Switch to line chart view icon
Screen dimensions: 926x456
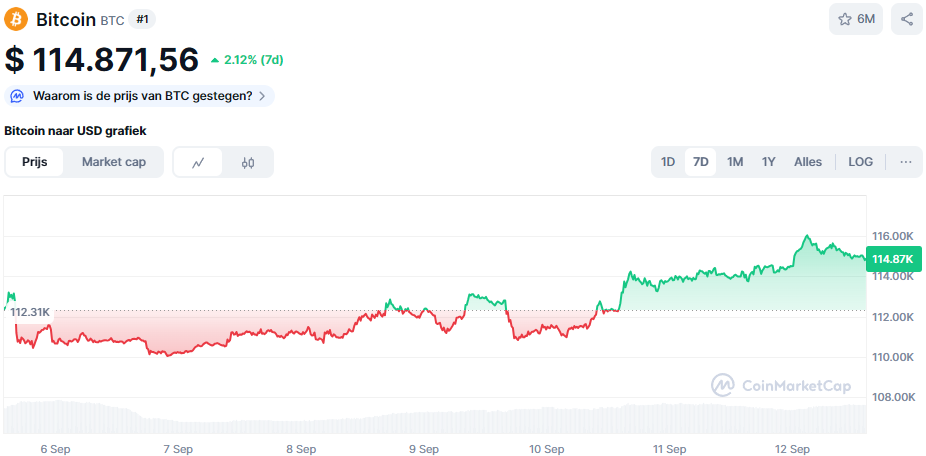click(198, 162)
